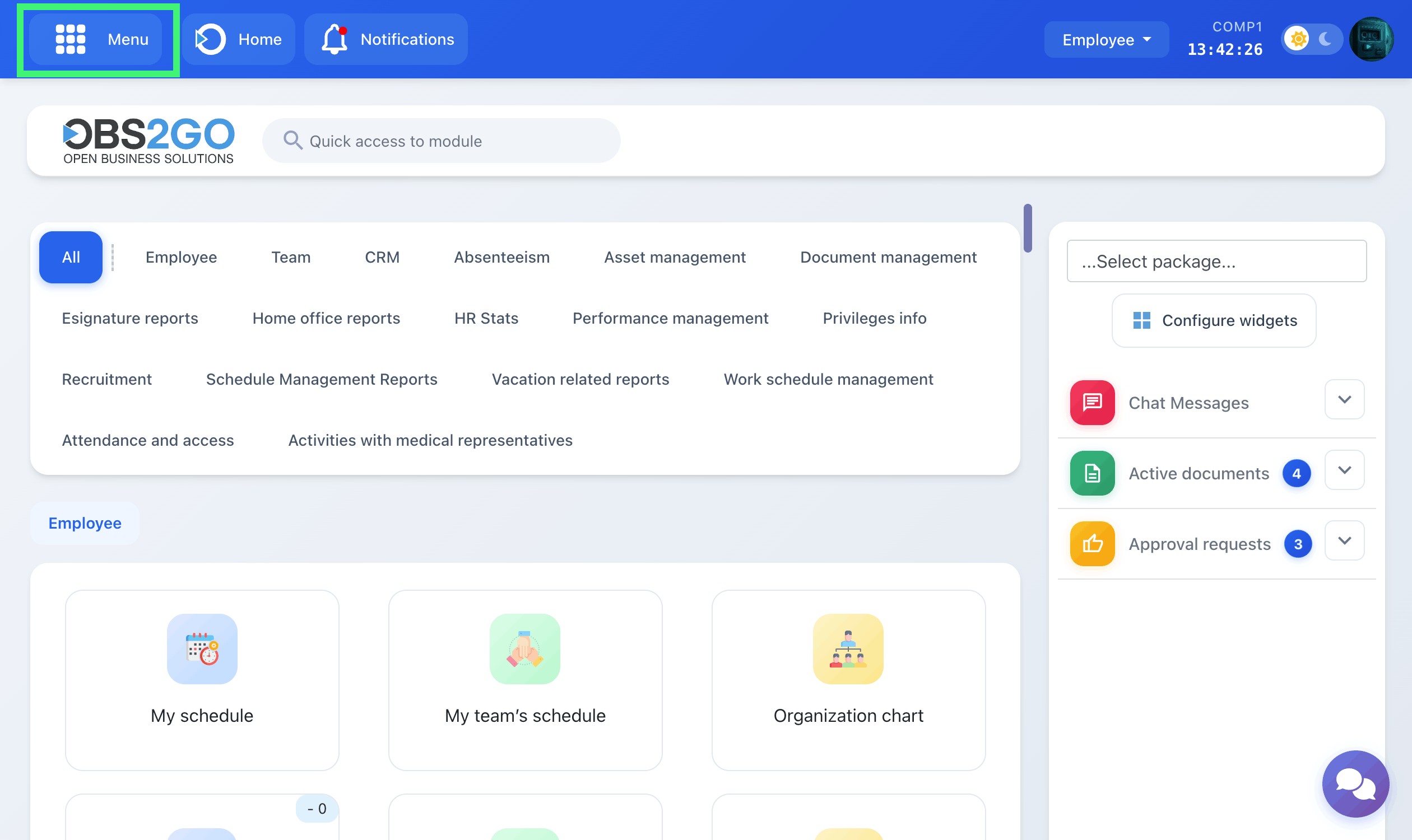
Task: Switch to the Absenteeism category tab
Action: [x=501, y=256]
